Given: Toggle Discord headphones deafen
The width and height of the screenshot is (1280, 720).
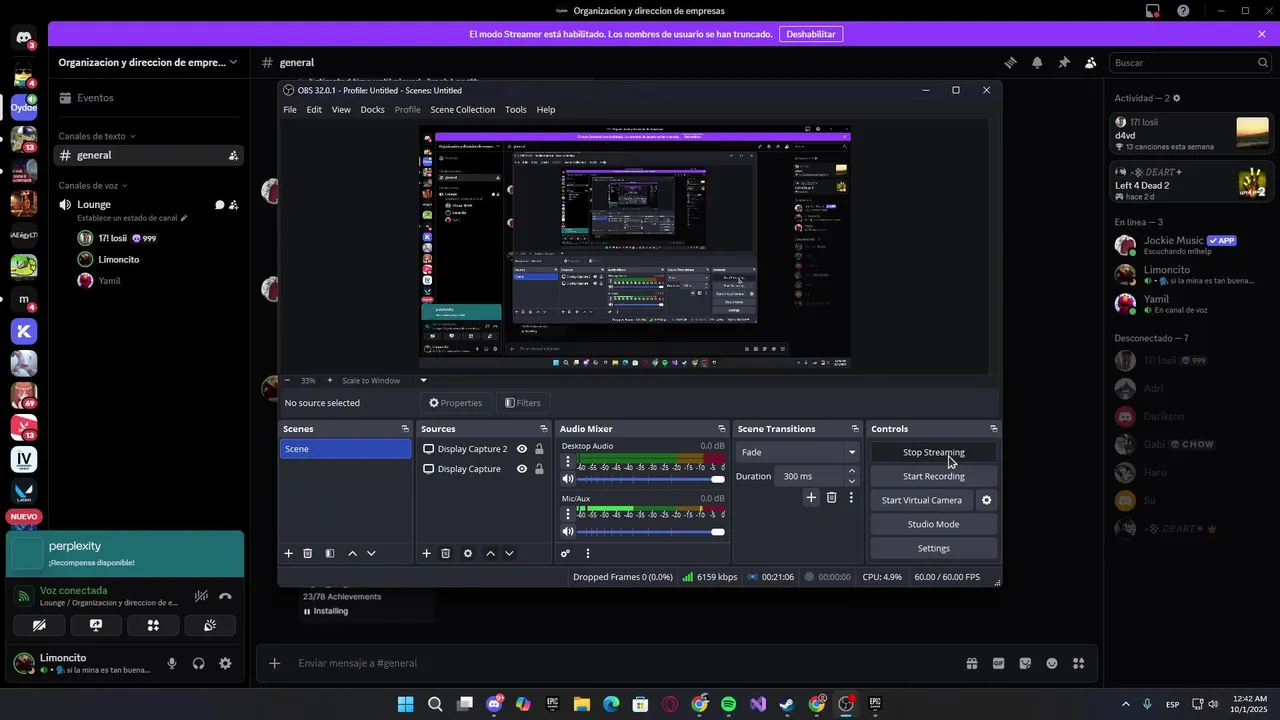Looking at the screenshot, I should coord(199,663).
